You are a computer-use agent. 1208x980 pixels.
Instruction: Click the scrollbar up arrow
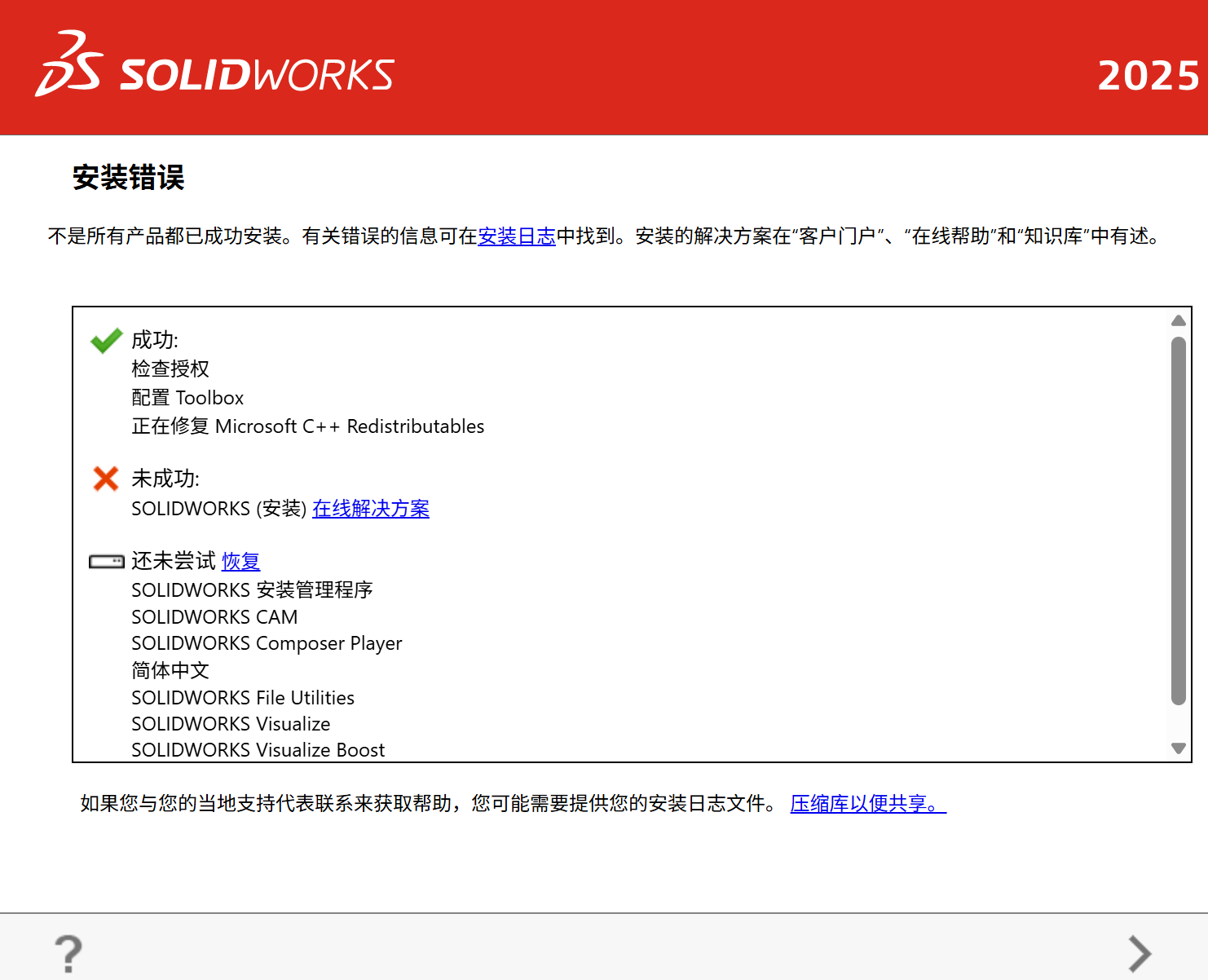(x=1178, y=320)
